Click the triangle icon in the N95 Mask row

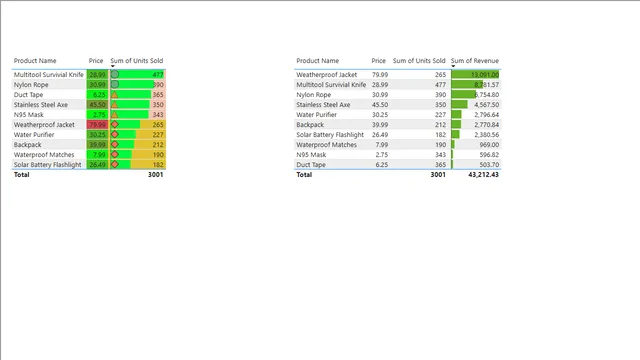[x=115, y=115]
